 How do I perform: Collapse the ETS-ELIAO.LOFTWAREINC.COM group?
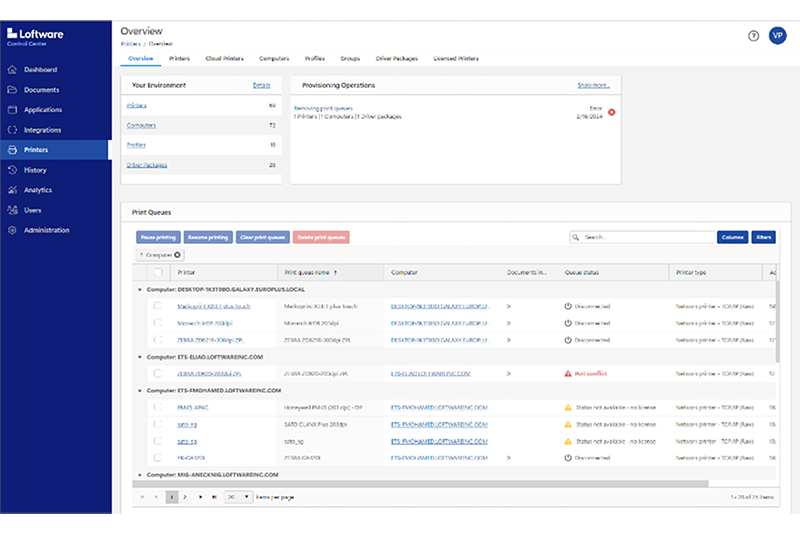140,357
